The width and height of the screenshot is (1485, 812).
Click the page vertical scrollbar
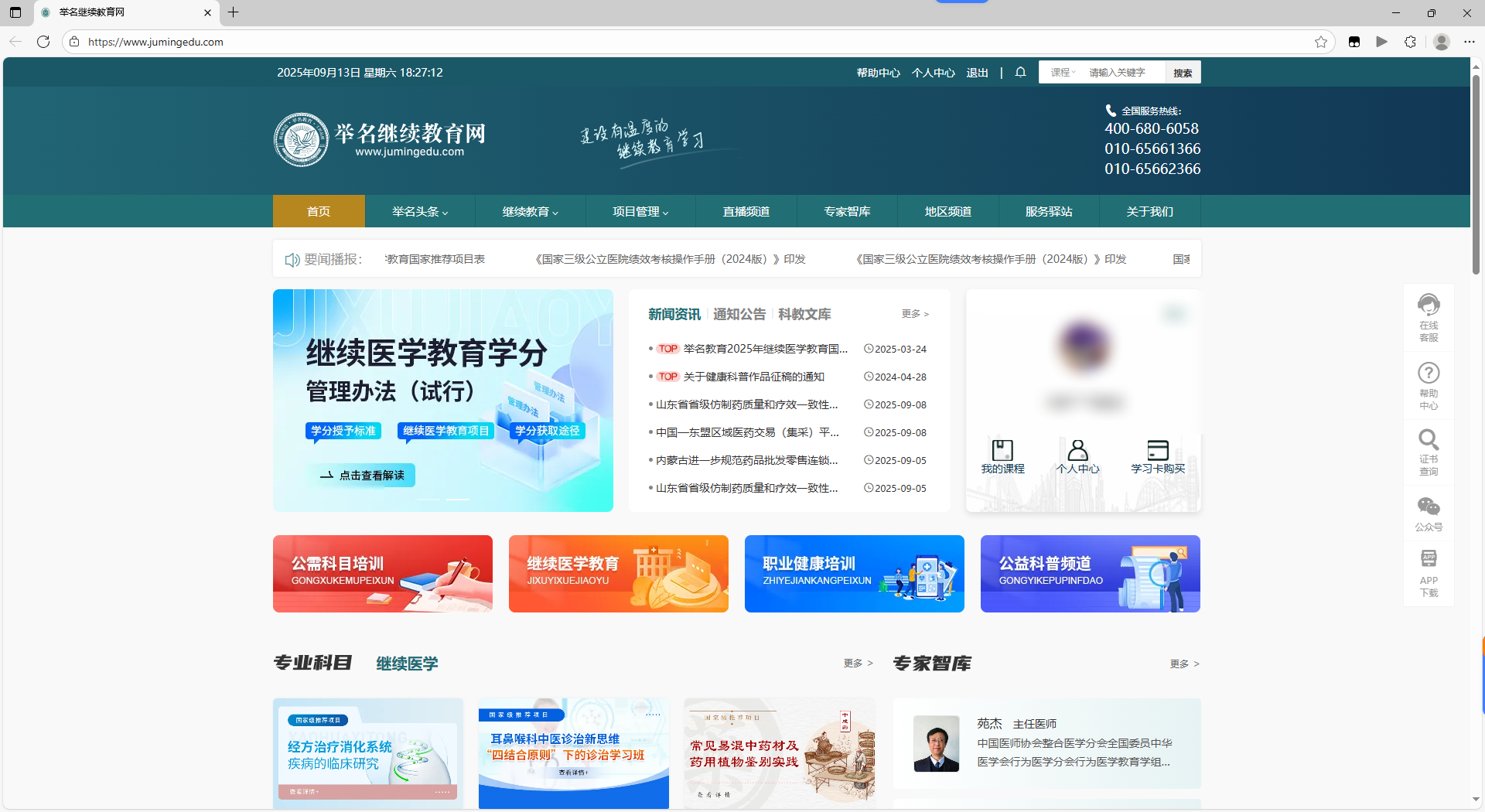[x=1476, y=174]
